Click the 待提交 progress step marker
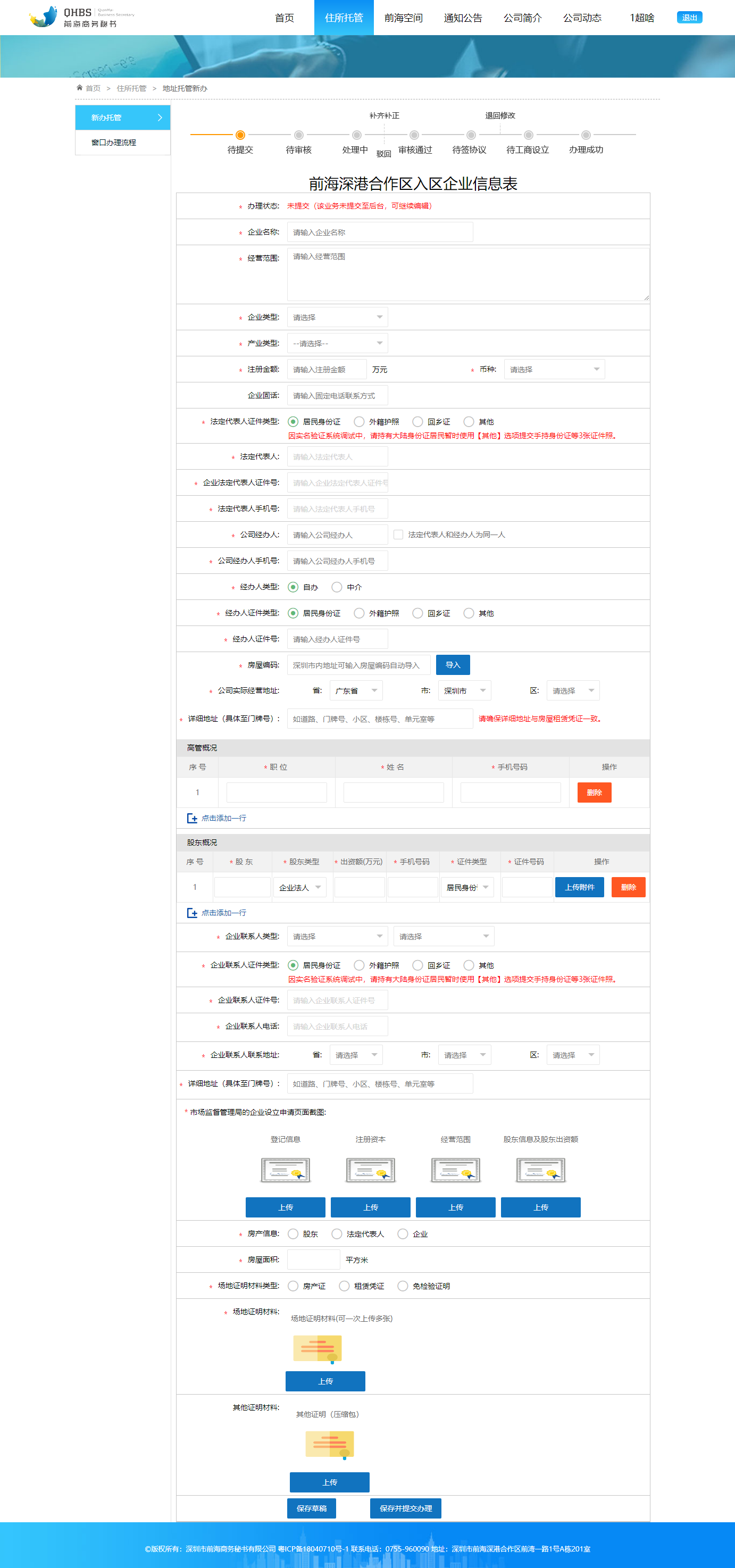Viewport: 735px width, 1568px height. [x=240, y=135]
